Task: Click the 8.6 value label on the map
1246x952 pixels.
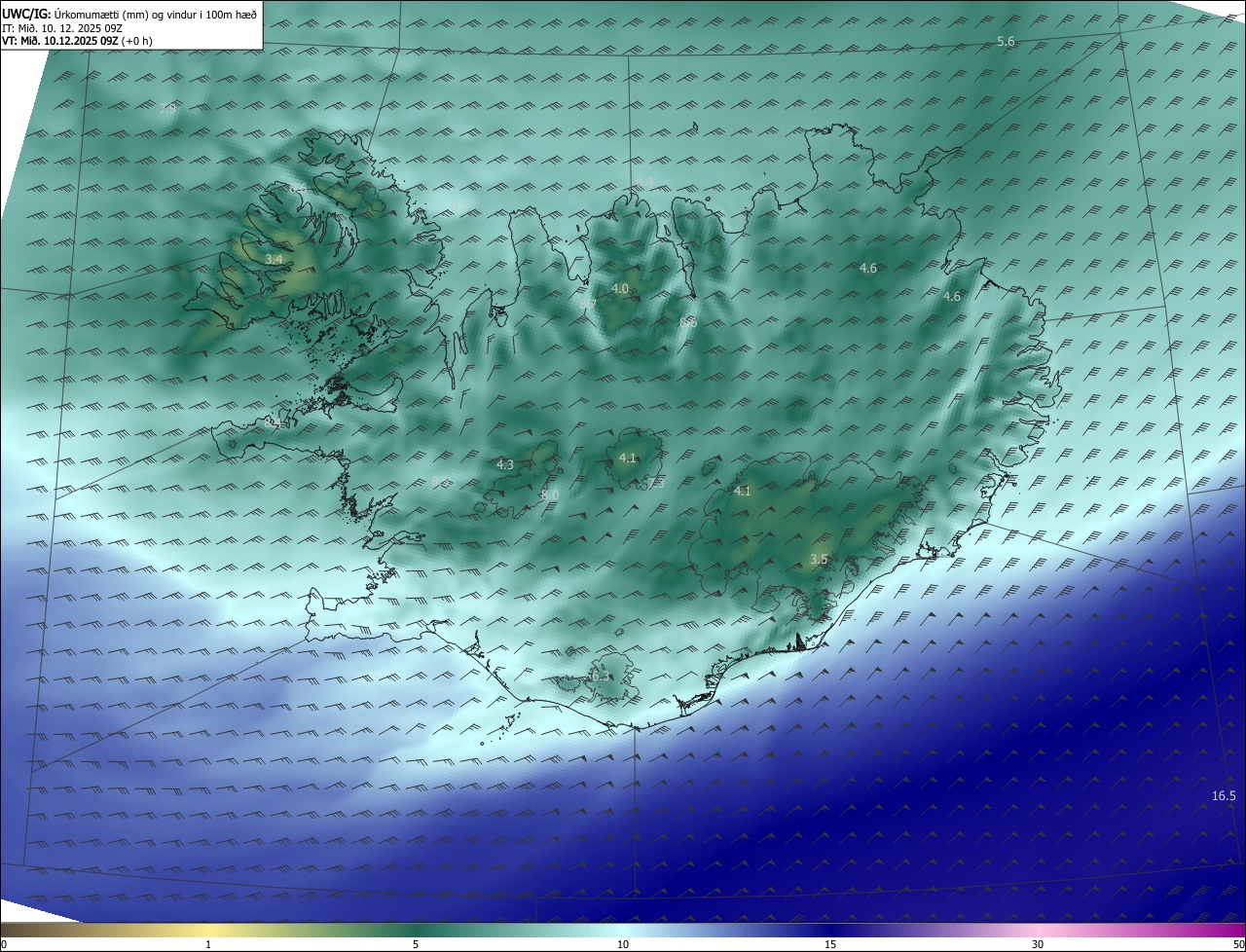Action: [x=688, y=321]
